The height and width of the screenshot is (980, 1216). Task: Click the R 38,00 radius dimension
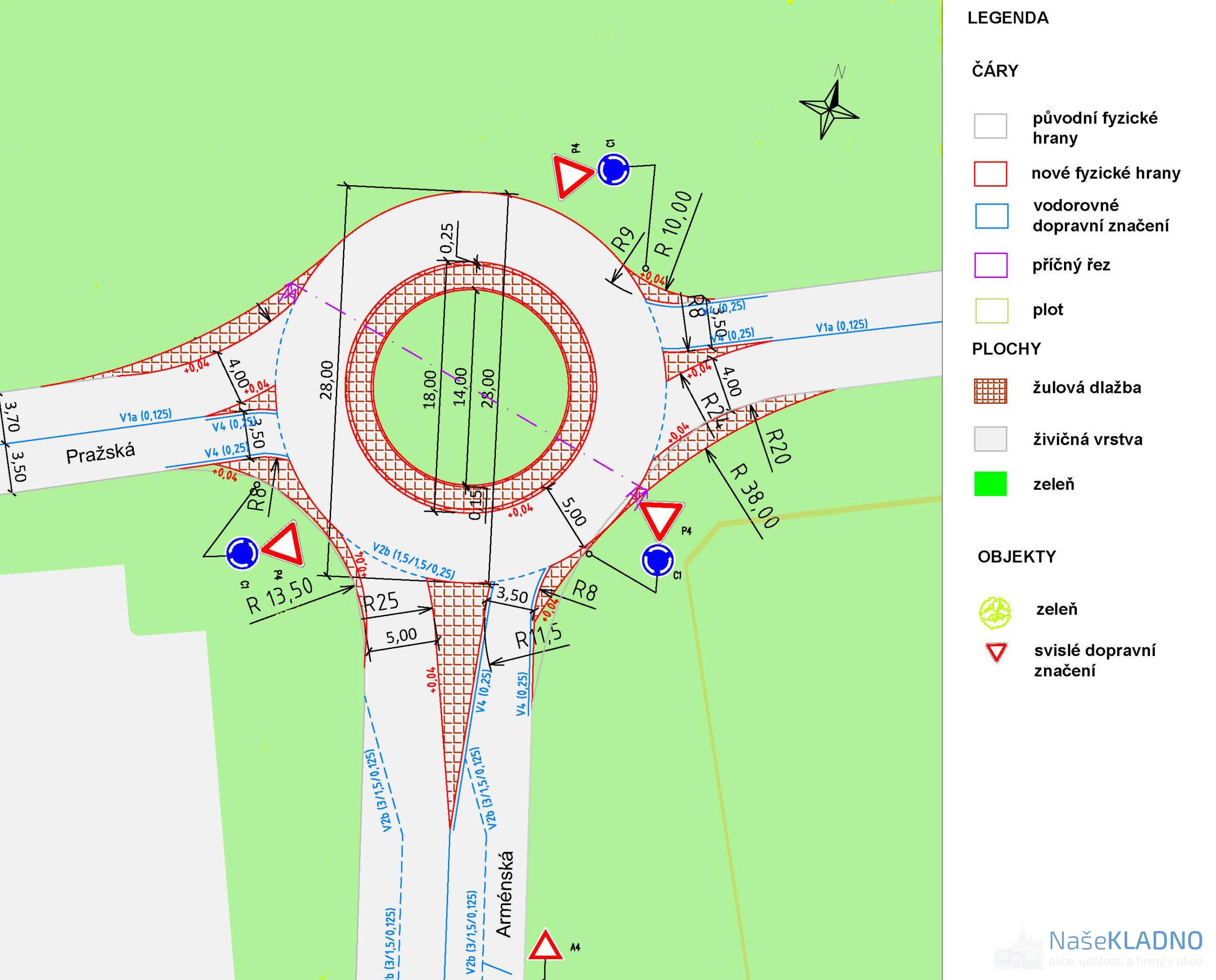[x=754, y=497]
